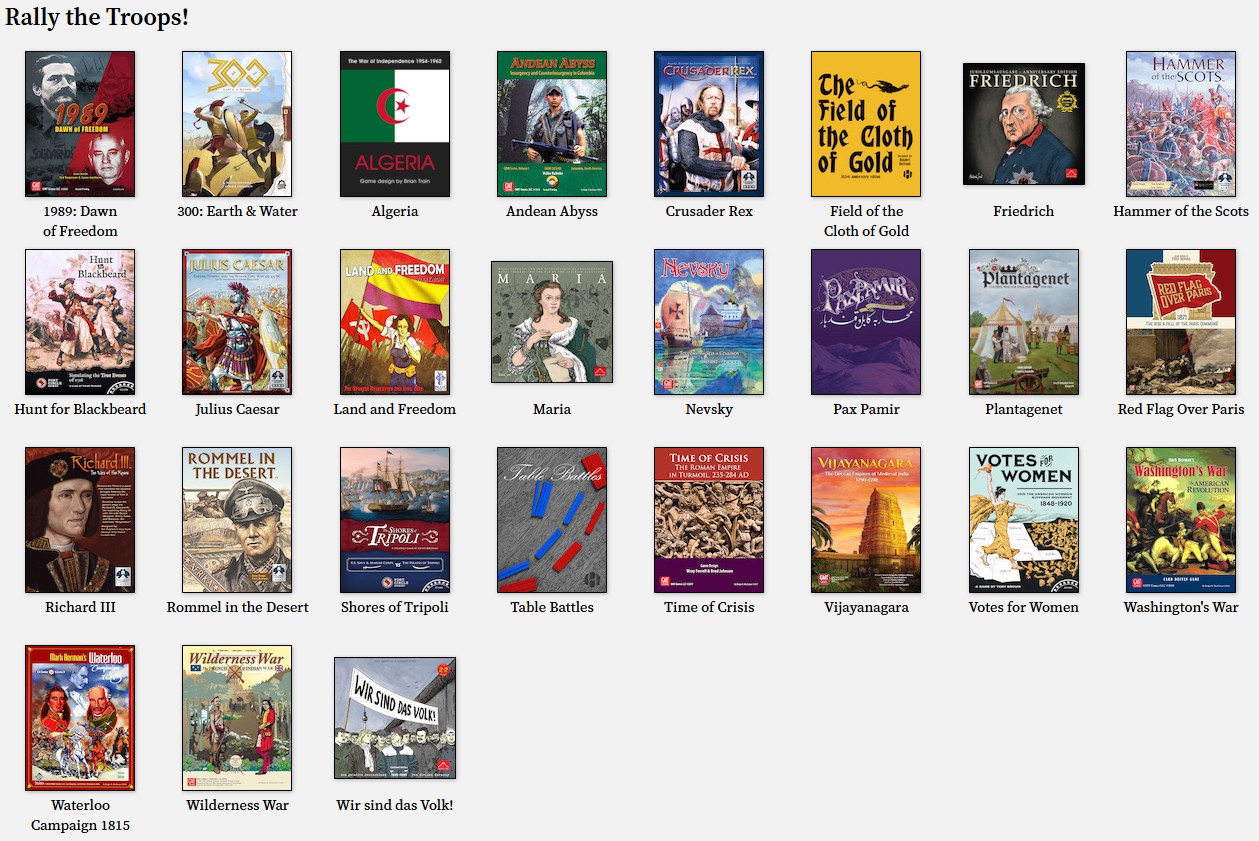Click the 300: Earth & Water box art

237,124
